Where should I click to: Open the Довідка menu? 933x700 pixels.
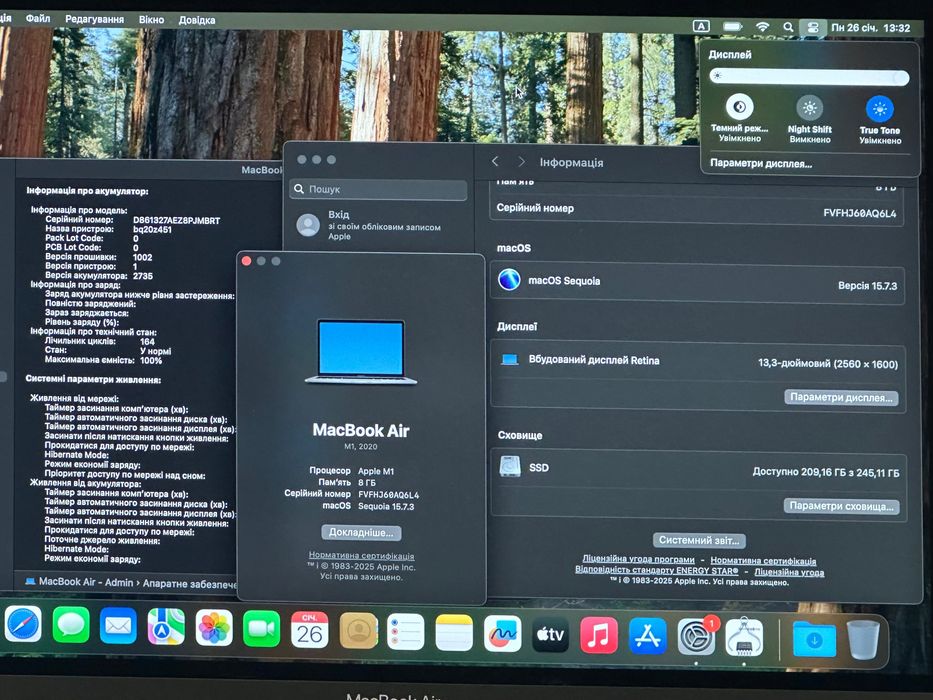click(x=196, y=20)
